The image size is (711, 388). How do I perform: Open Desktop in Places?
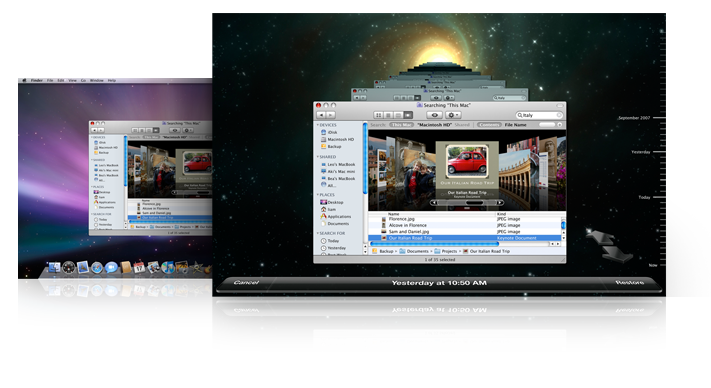(x=332, y=202)
